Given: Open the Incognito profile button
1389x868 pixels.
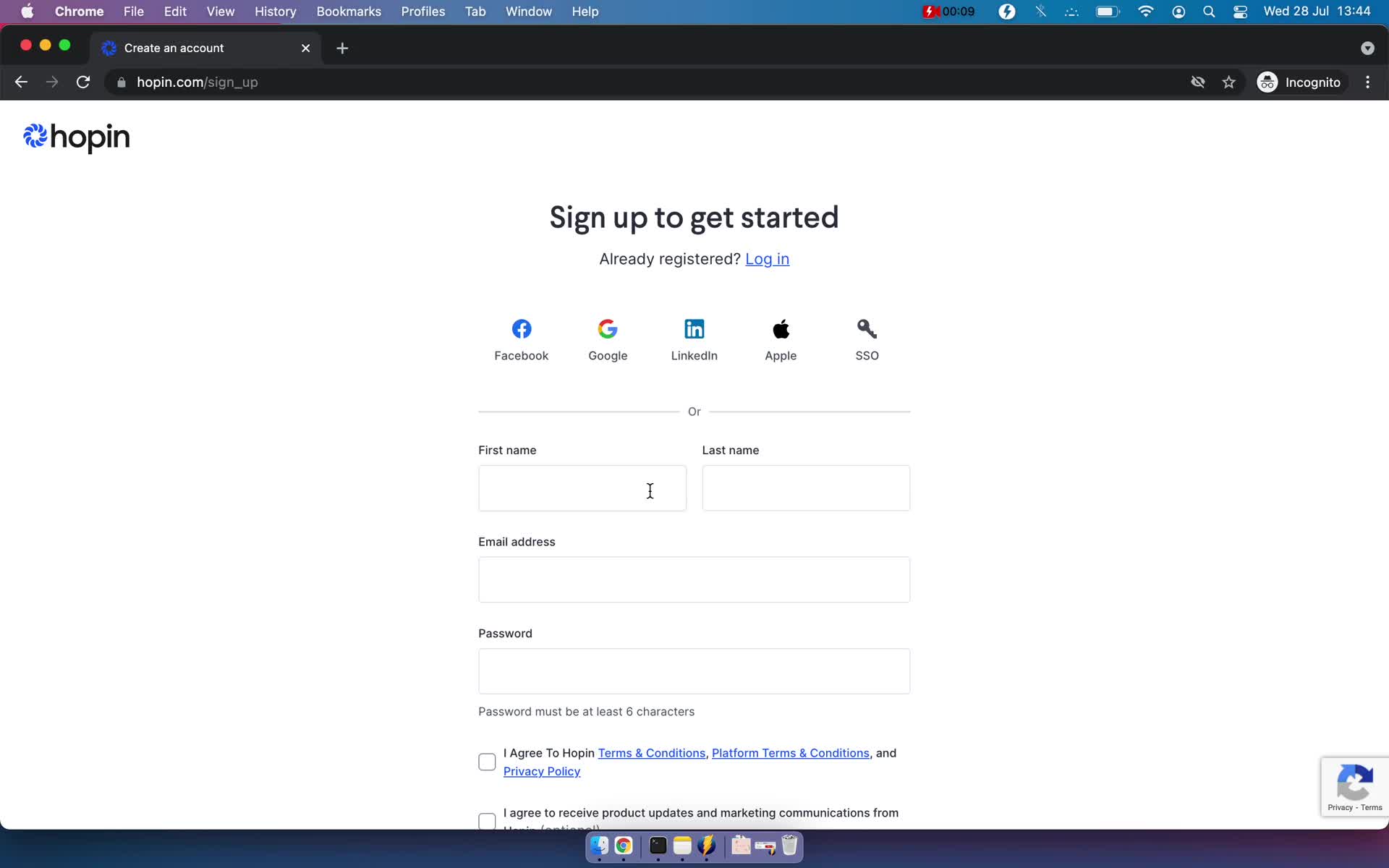Looking at the screenshot, I should coord(1299,82).
